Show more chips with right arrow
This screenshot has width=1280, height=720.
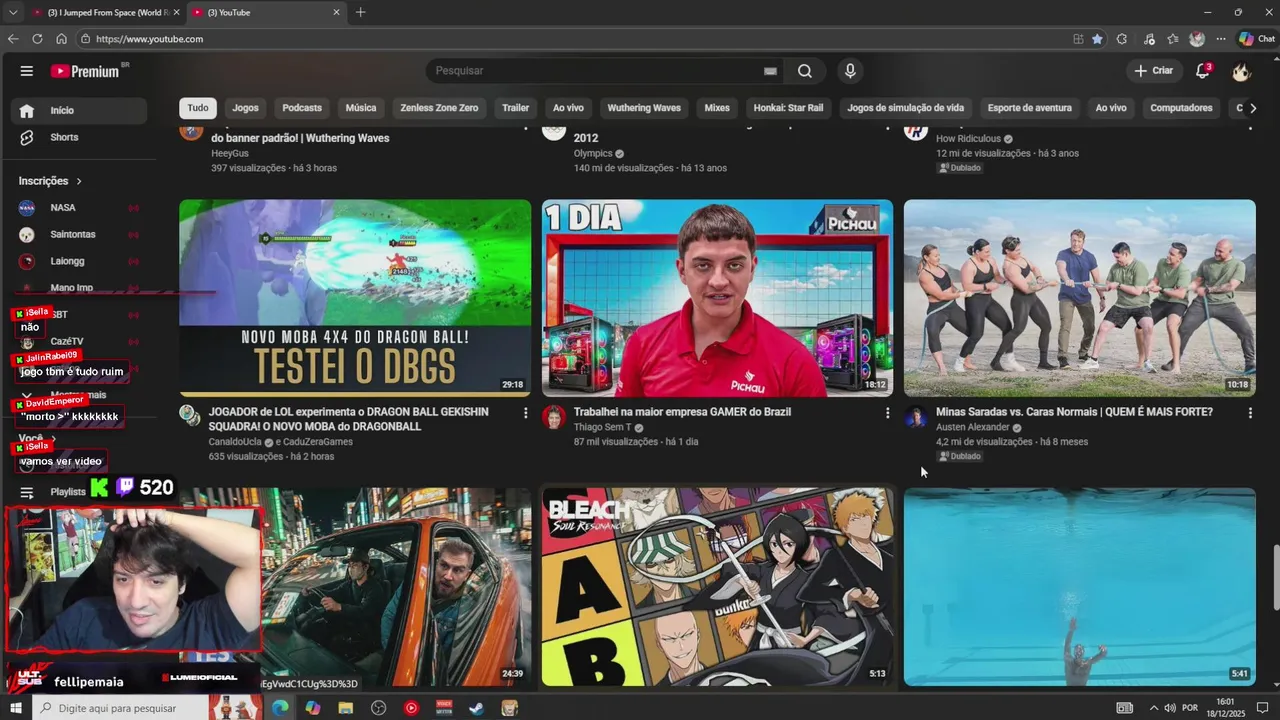[x=1253, y=108]
